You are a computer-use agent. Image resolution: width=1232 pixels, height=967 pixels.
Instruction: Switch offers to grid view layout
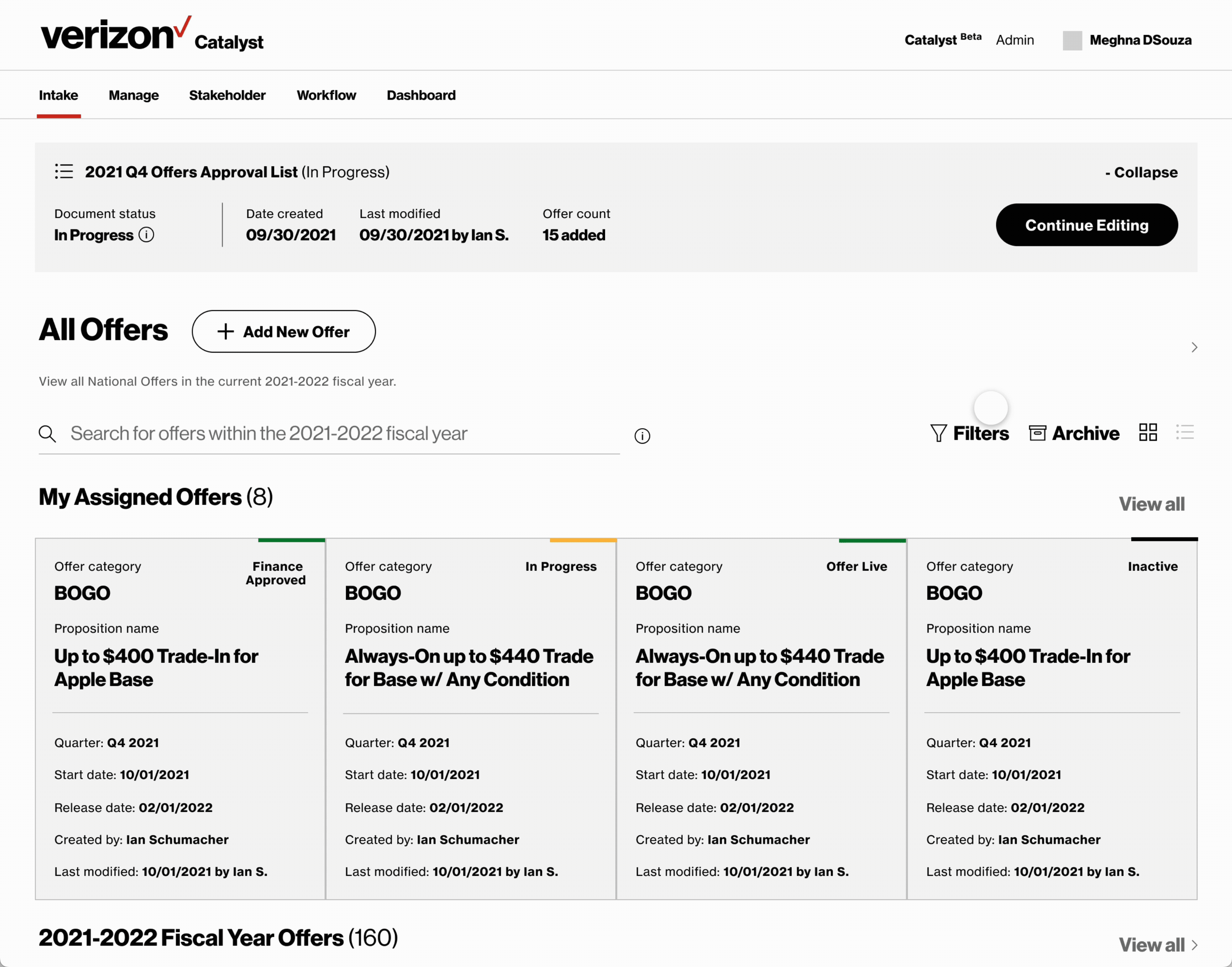1148,432
